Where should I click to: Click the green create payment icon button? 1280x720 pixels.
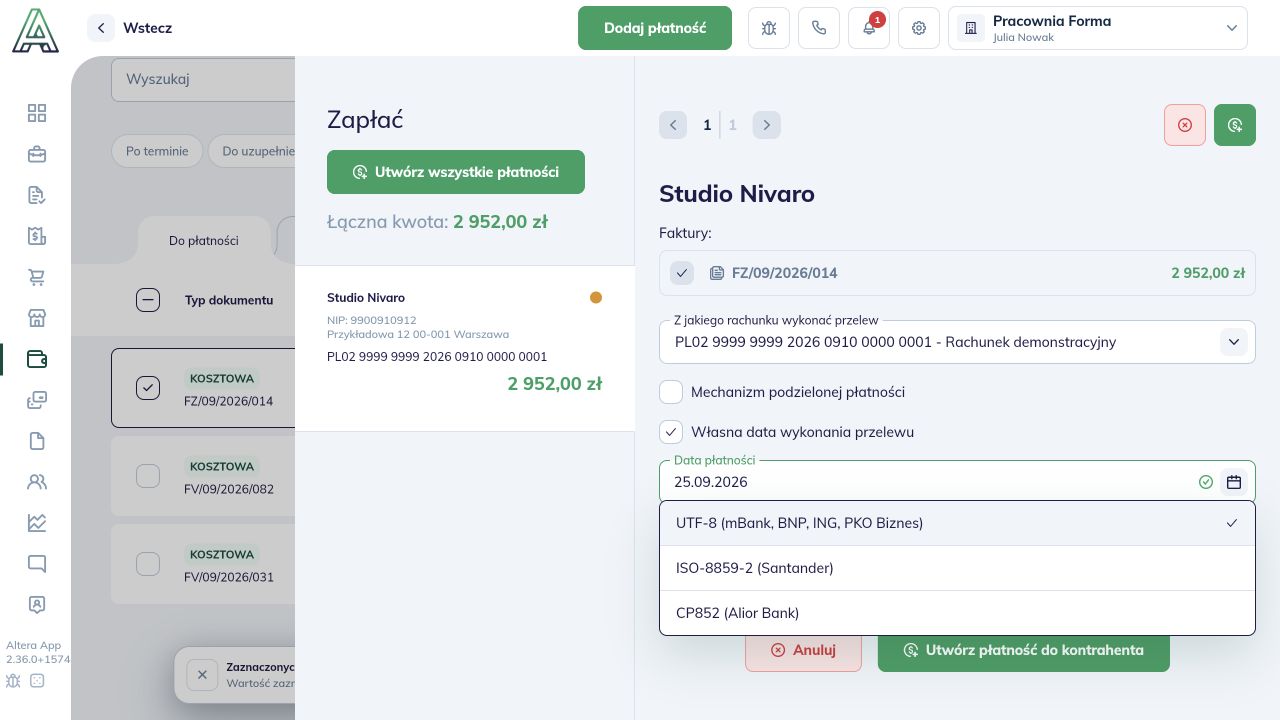tap(1235, 125)
